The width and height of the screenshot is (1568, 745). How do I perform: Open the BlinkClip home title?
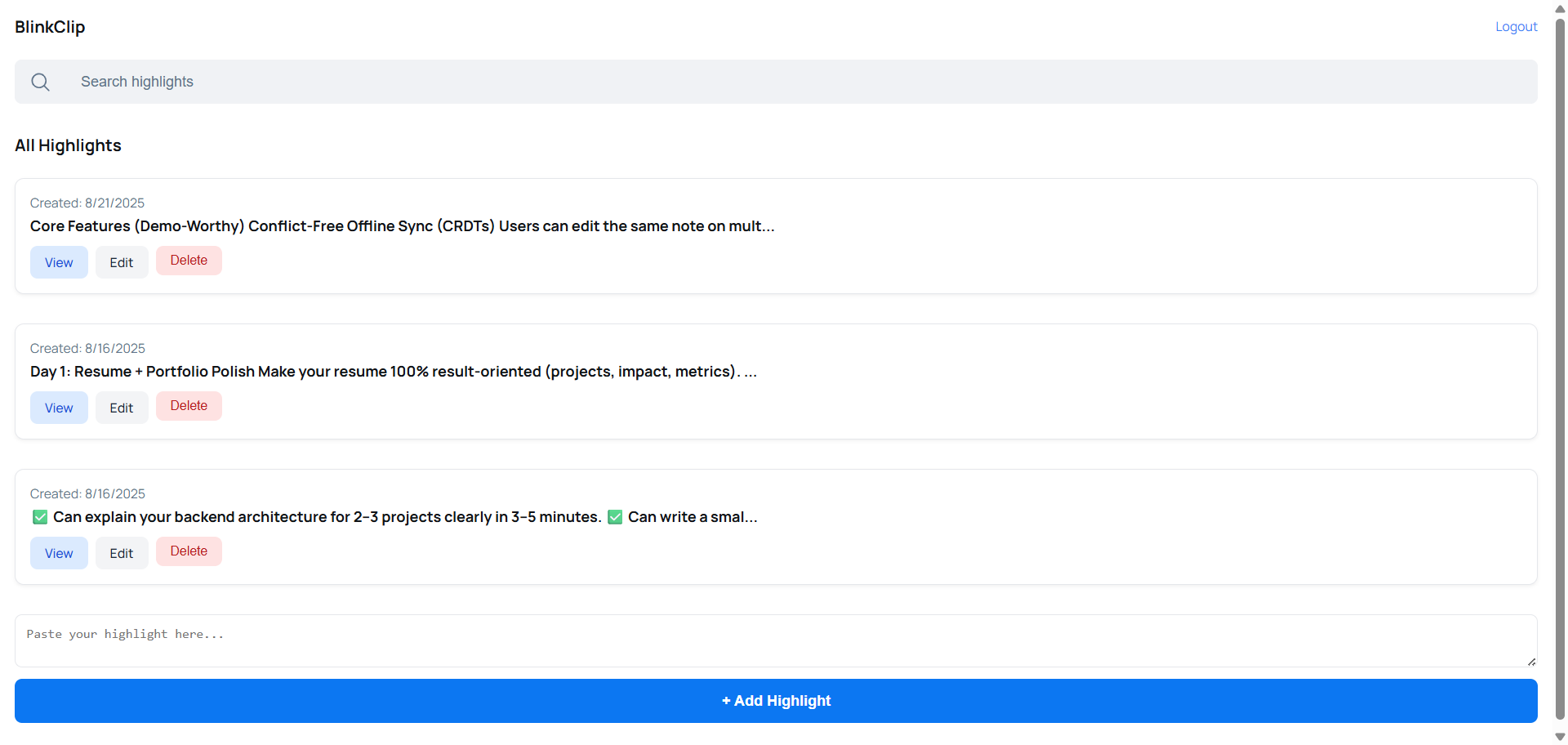click(x=50, y=27)
